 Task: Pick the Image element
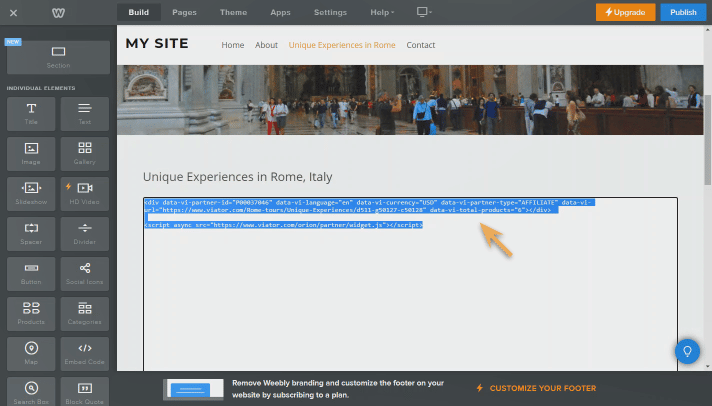click(x=31, y=153)
